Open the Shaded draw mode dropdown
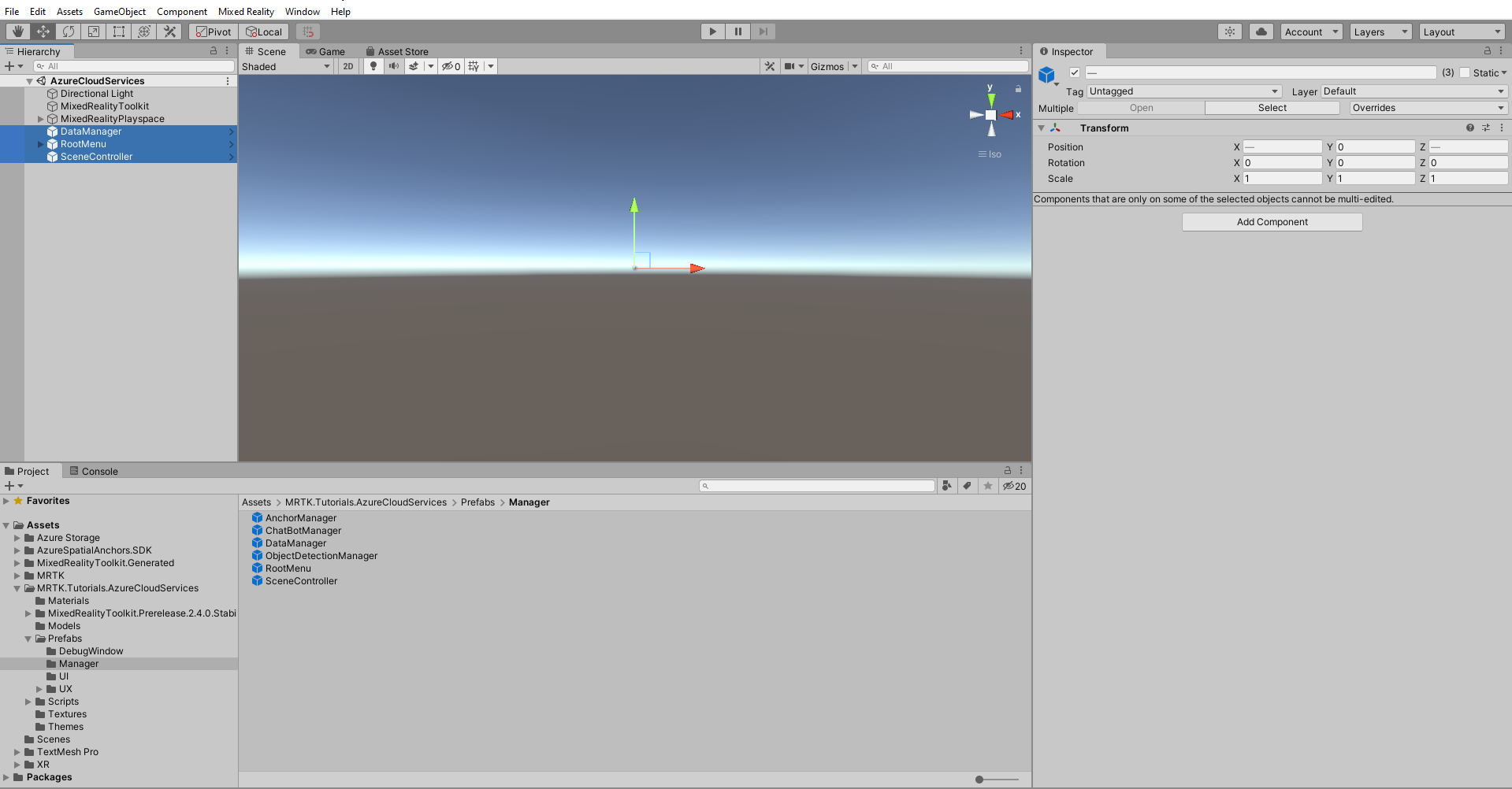The image size is (1512, 789). coord(286,66)
